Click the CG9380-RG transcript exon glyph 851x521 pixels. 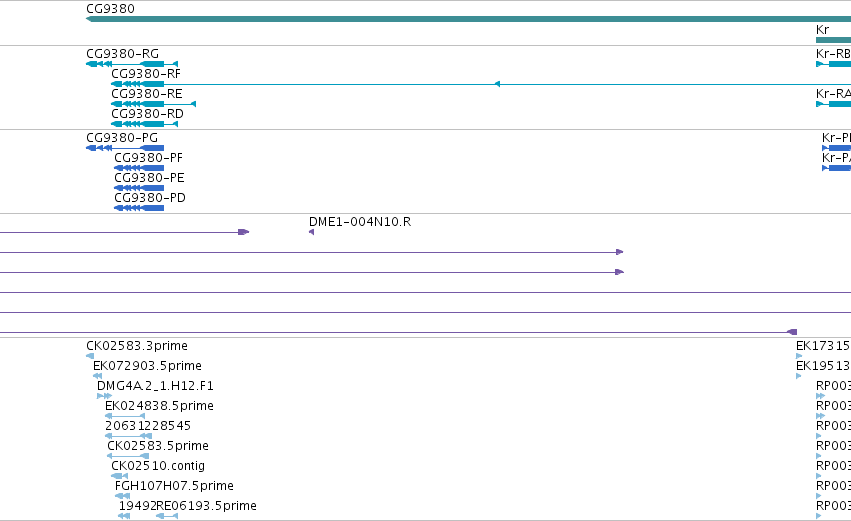click(x=132, y=64)
